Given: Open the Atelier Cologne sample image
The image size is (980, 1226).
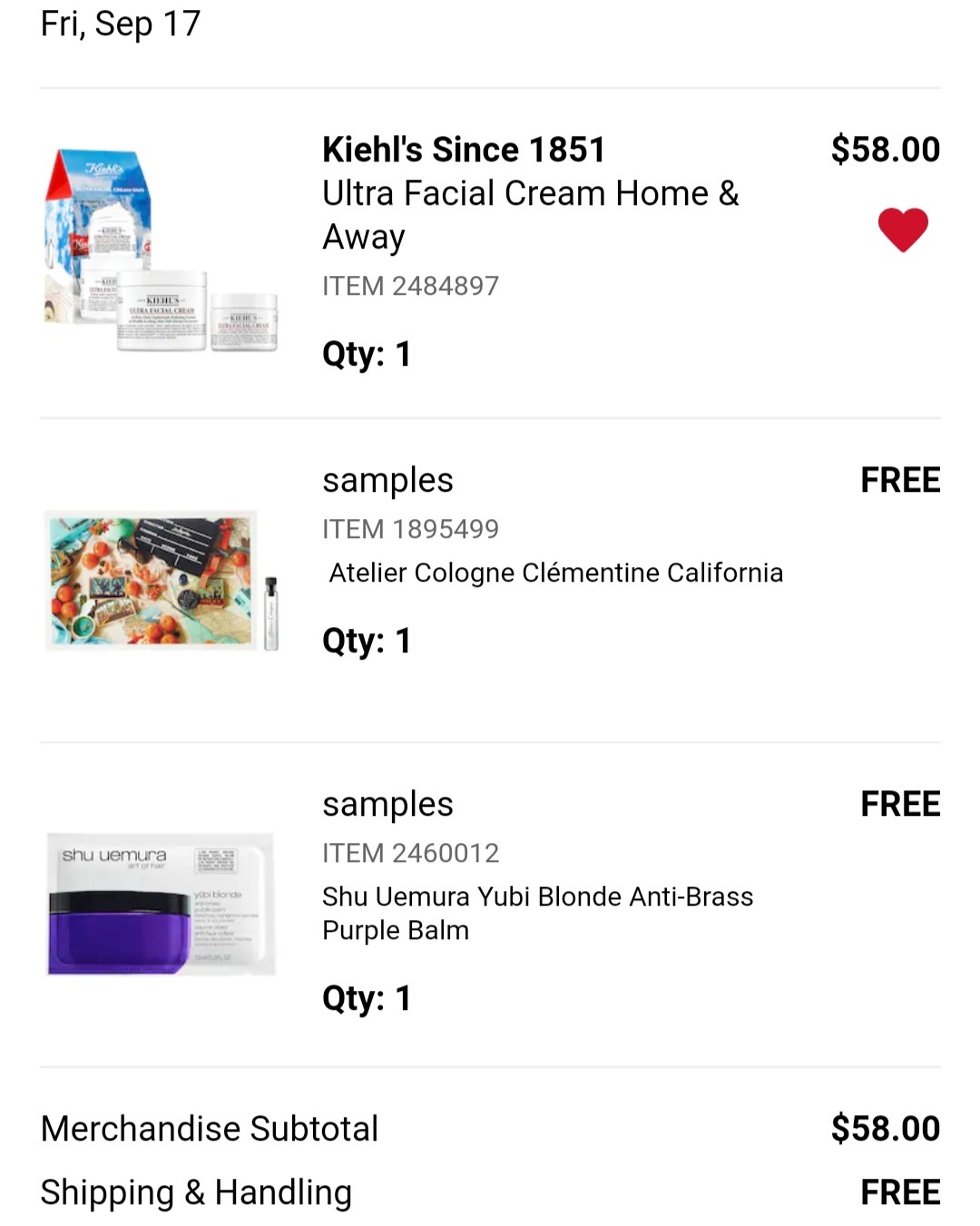Looking at the screenshot, I should [x=161, y=581].
